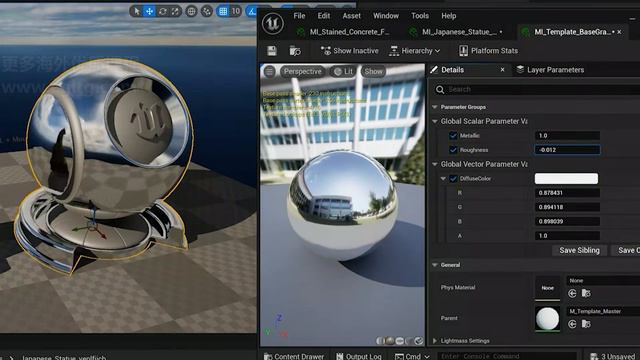Click the A channel value 1.0
The width and height of the screenshot is (640, 360).
[x=567, y=236]
